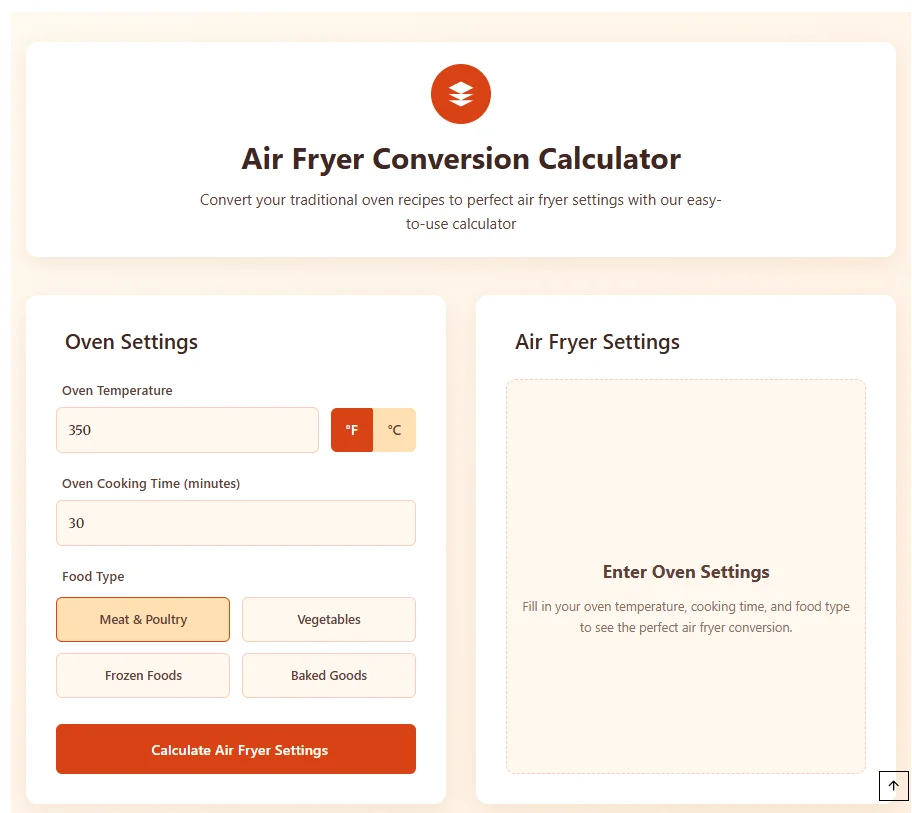912x813 pixels.
Task: Click the Air Fryer Settings heading
Action: [x=597, y=342]
